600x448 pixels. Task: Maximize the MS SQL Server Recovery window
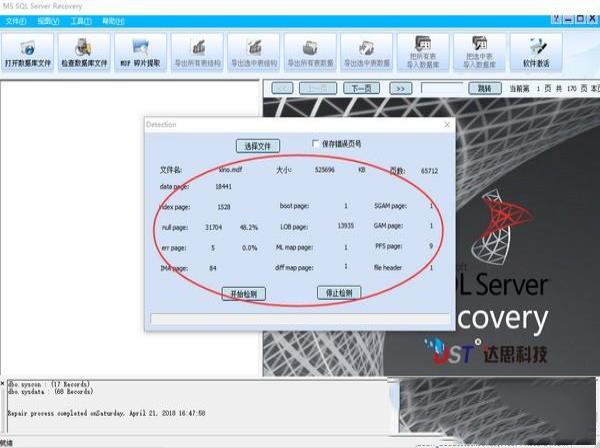(581, 18)
